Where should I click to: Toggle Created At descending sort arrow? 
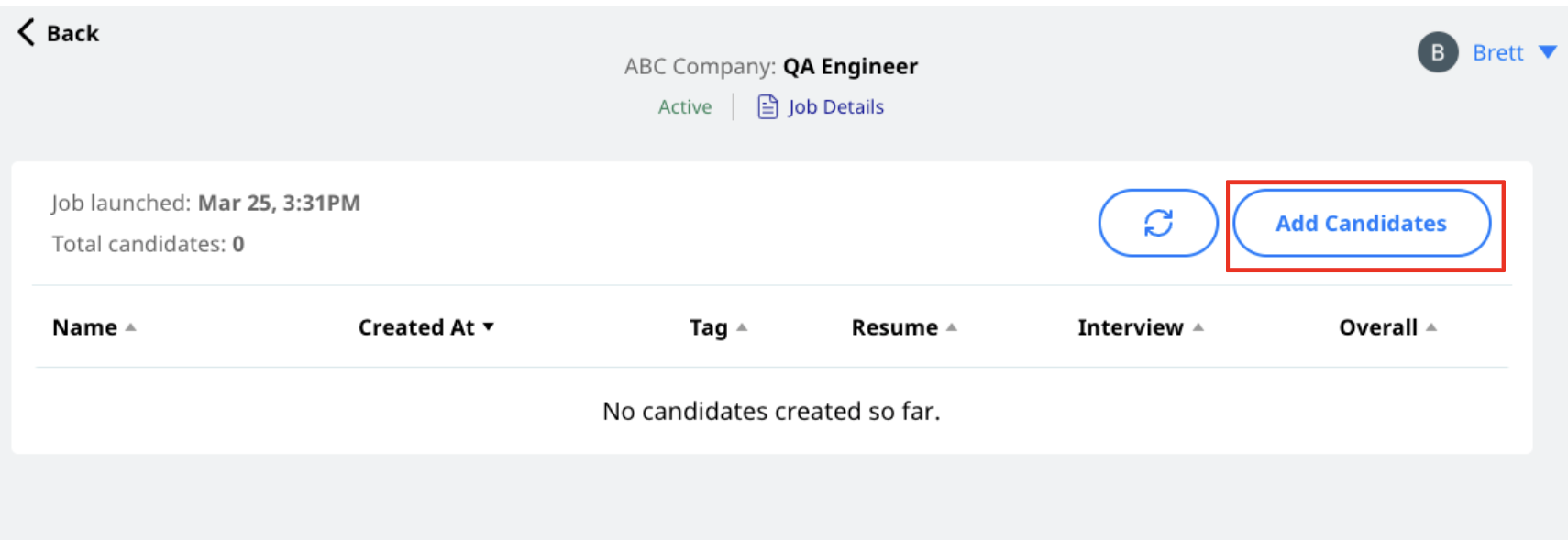489,326
